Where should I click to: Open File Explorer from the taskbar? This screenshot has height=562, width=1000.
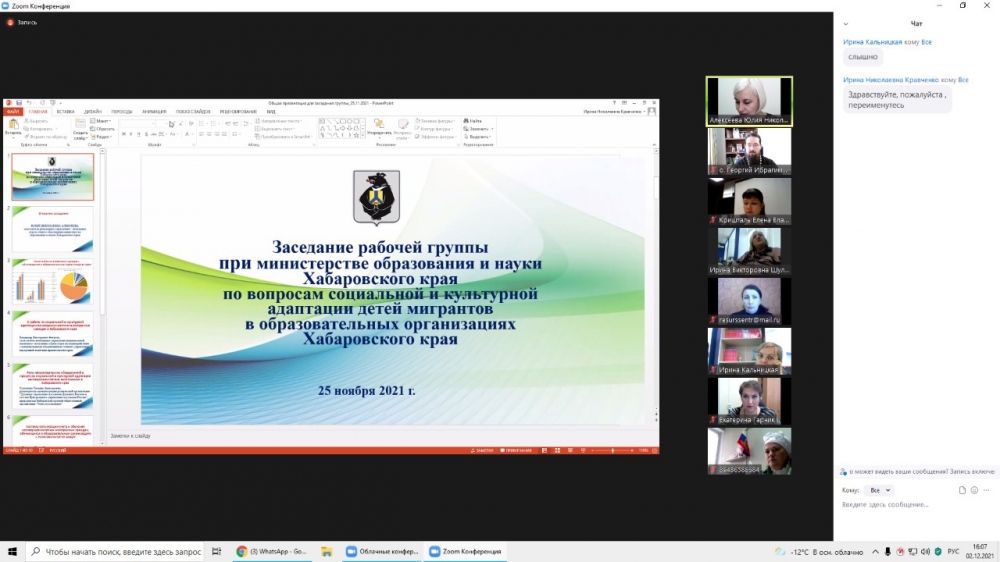(x=327, y=552)
